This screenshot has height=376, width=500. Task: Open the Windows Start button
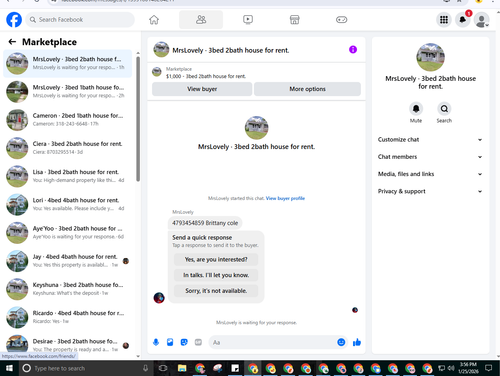[x=9, y=368]
